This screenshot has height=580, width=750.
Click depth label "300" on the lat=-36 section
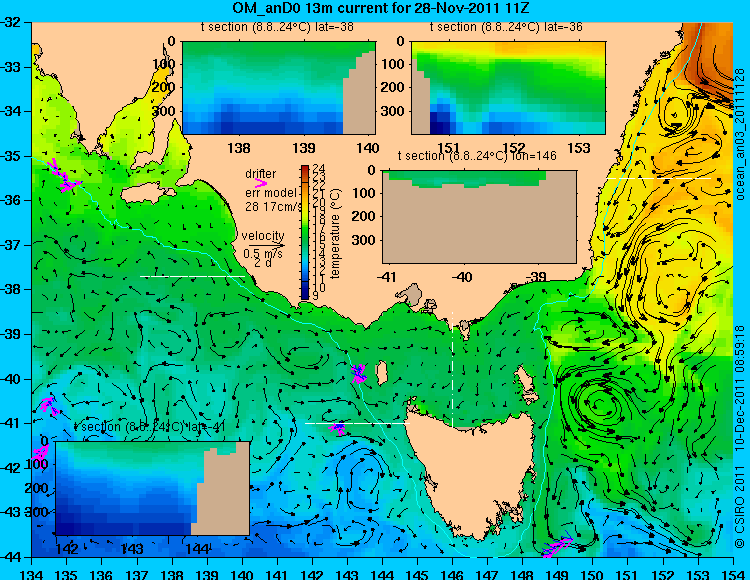click(x=395, y=111)
